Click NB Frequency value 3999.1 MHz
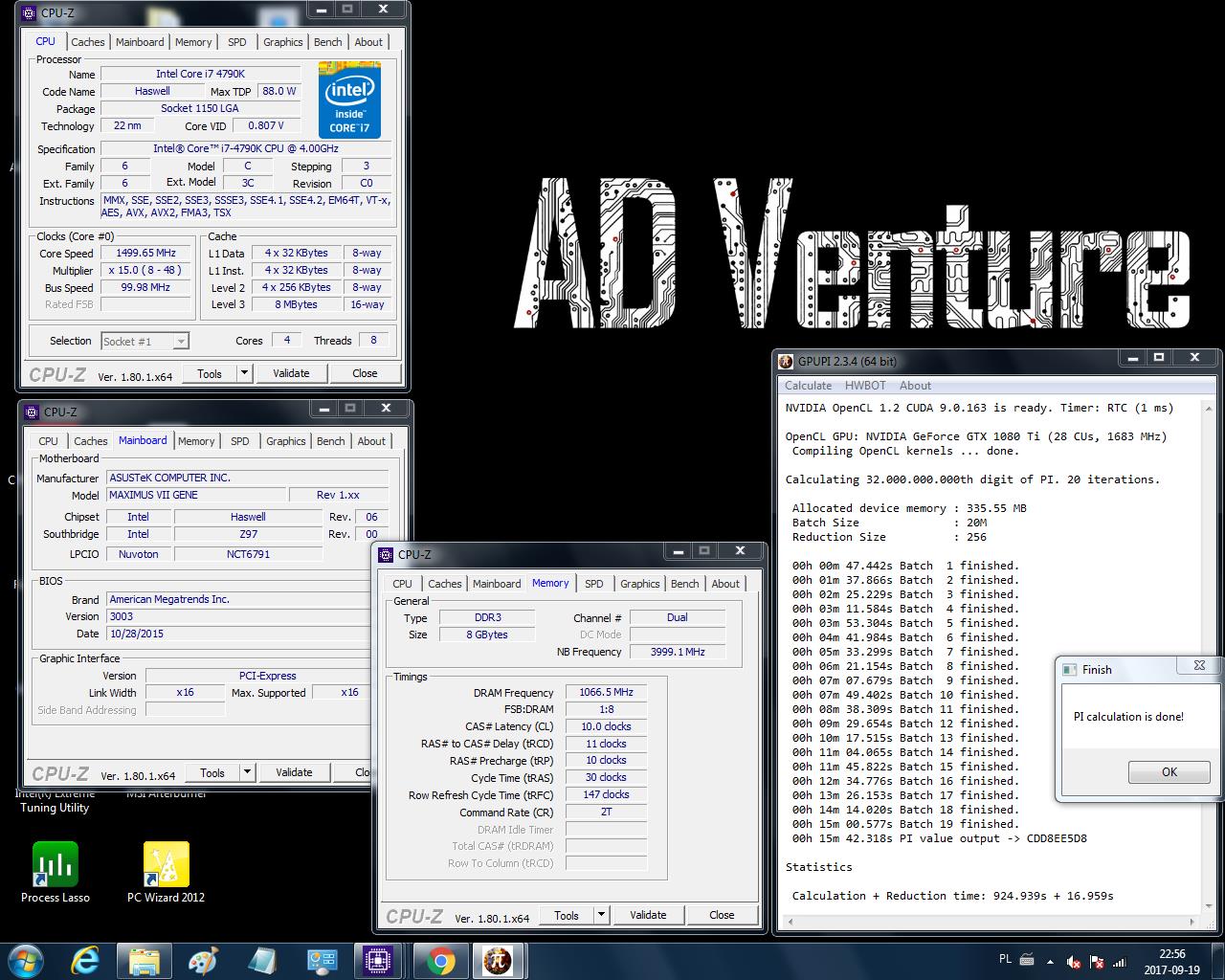This screenshot has height=980, width=1225. (677, 652)
